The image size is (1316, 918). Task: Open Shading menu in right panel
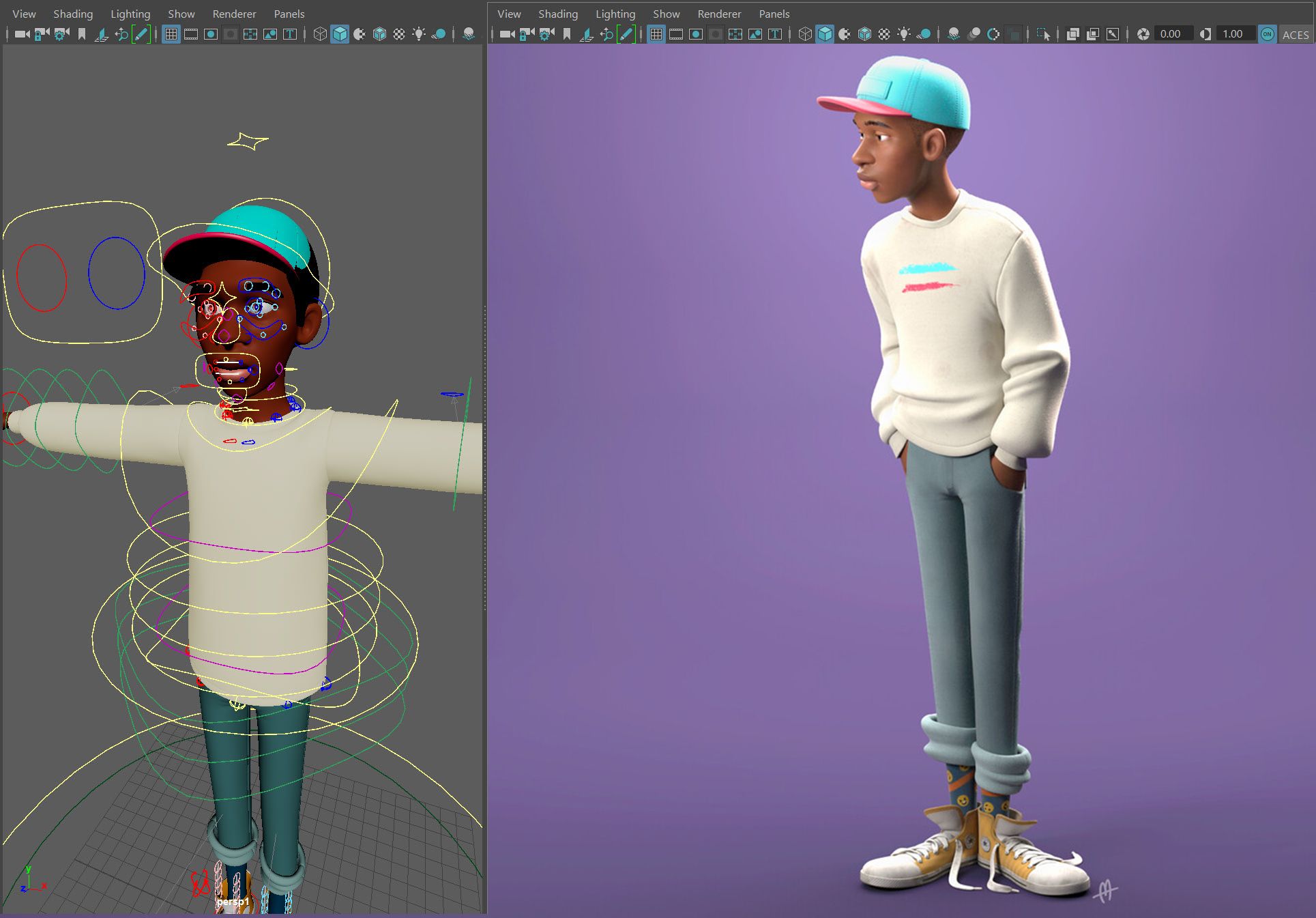click(558, 14)
